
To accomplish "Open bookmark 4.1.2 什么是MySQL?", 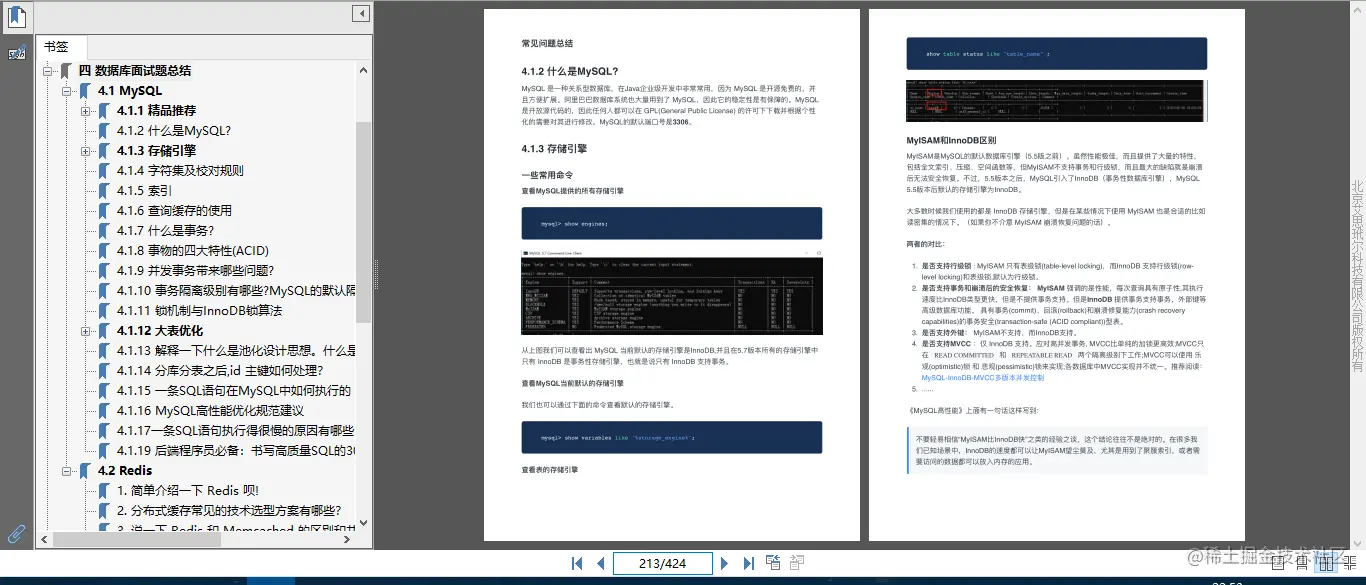I will click(x=174, y=131).
